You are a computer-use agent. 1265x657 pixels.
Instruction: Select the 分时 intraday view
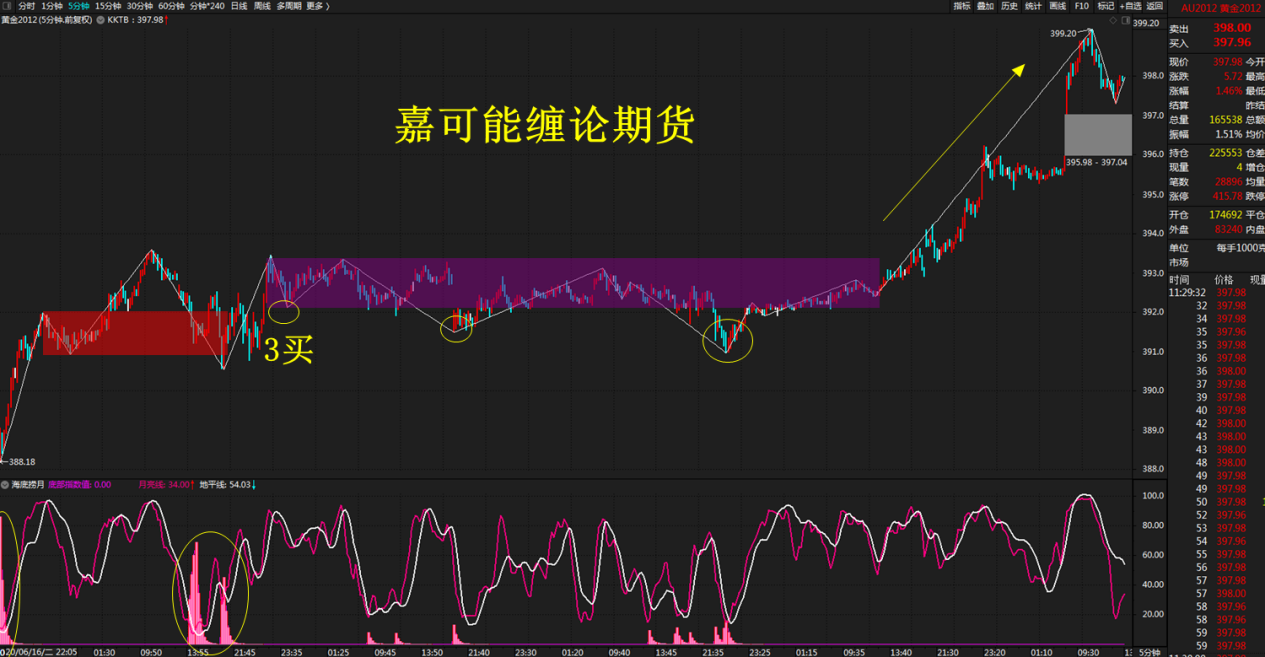click(27, 6)
